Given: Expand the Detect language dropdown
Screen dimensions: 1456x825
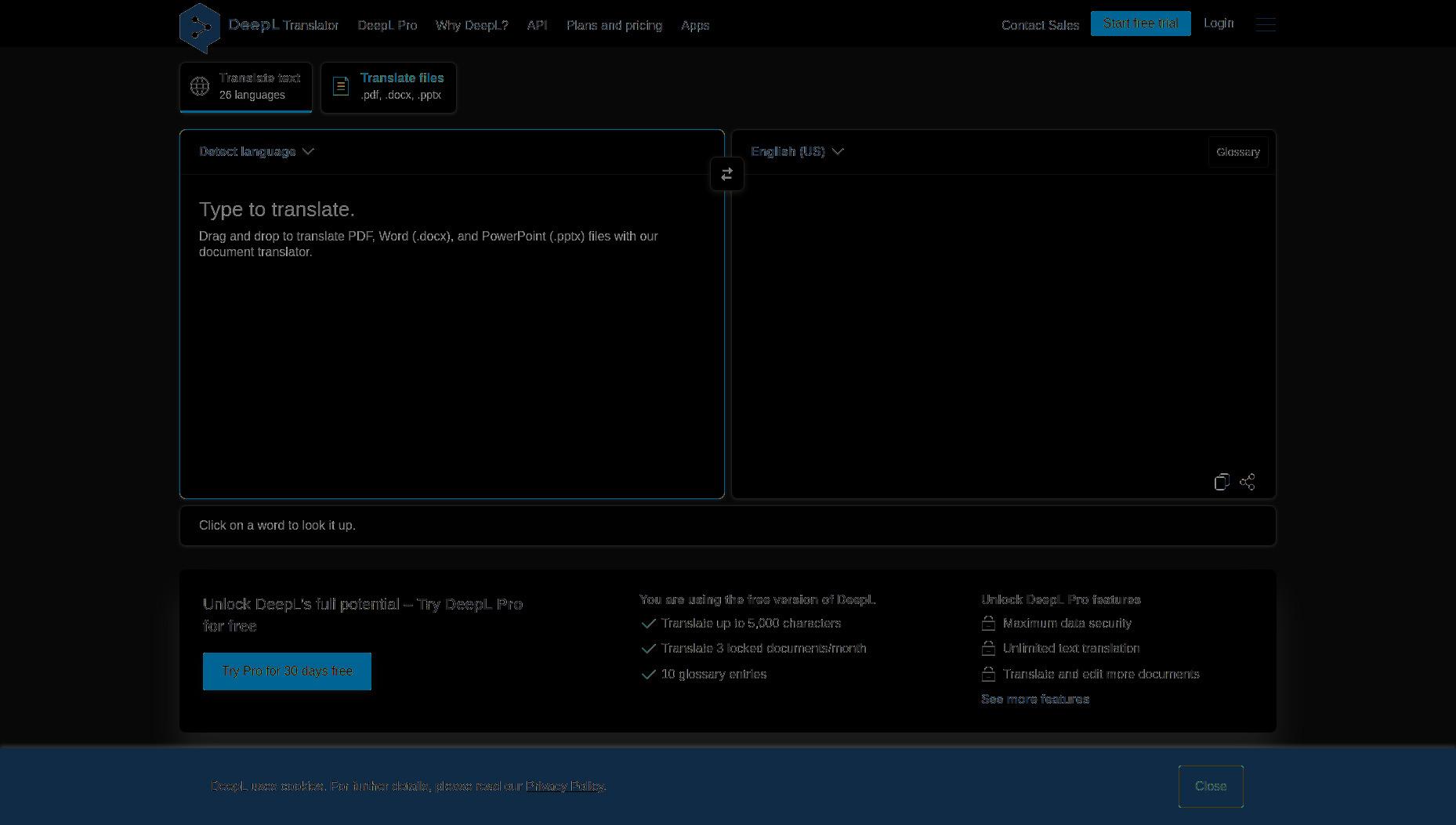Looking at the screenshot, I should pyautogui.click(x=256, y=152).
